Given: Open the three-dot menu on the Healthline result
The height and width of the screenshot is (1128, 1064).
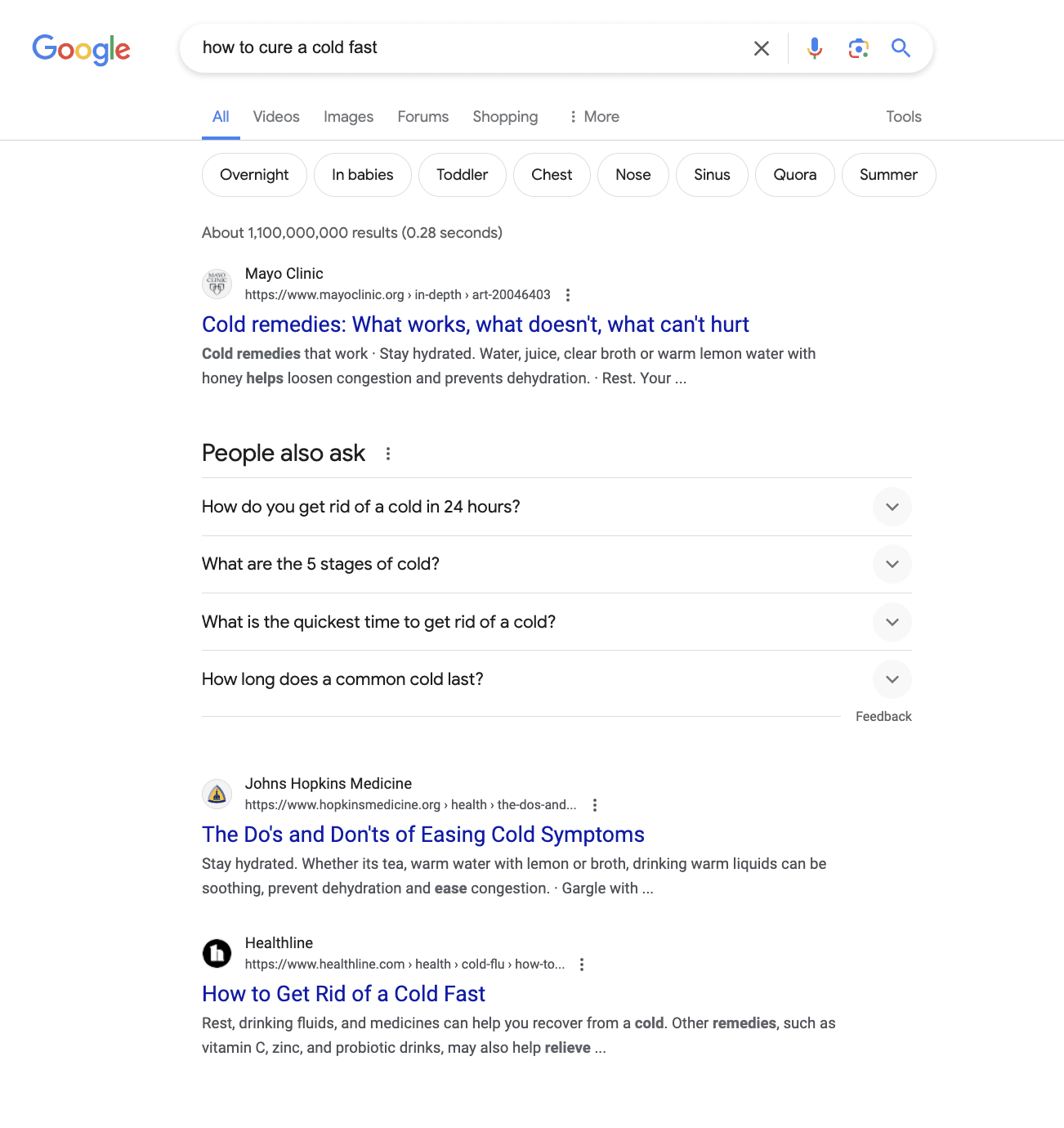Looking at the screenshot, I should (581, 965).
